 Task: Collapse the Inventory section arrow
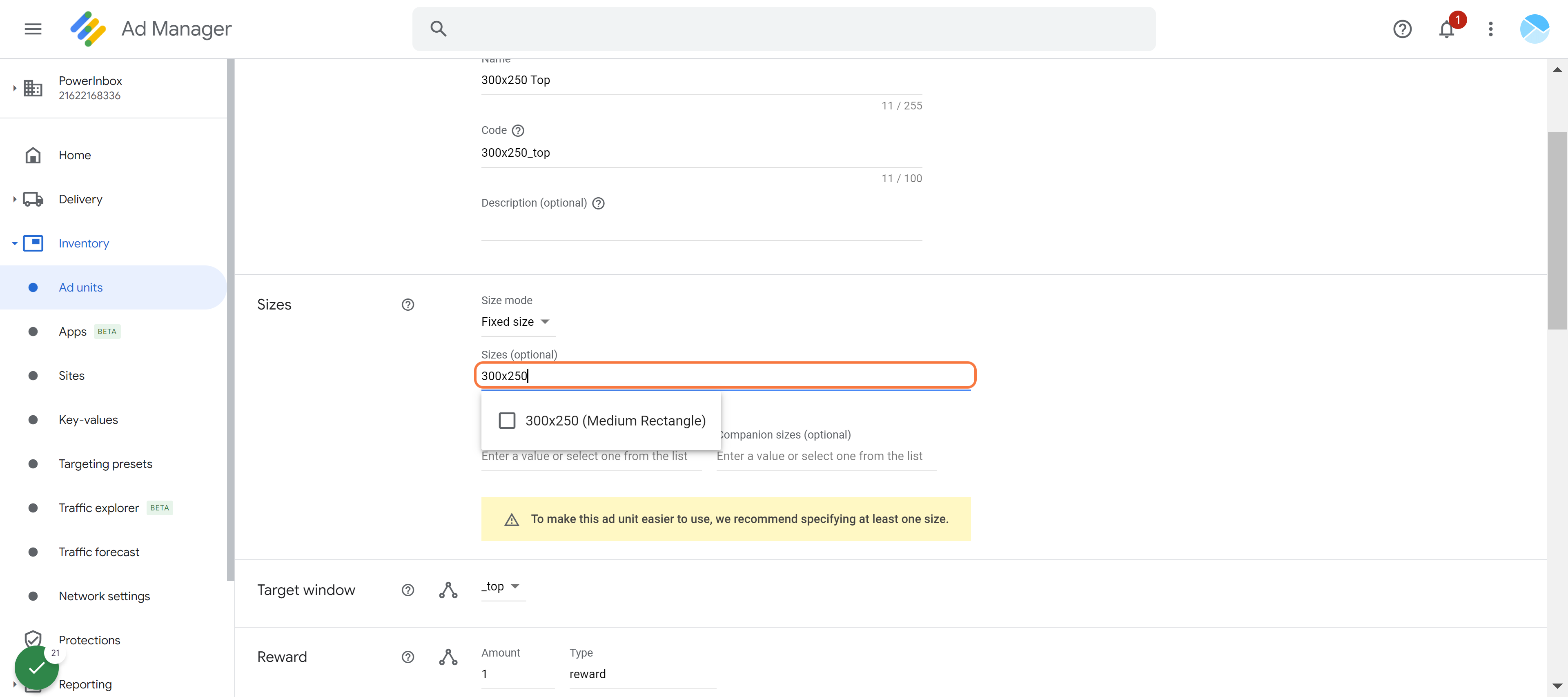[14, 243]
